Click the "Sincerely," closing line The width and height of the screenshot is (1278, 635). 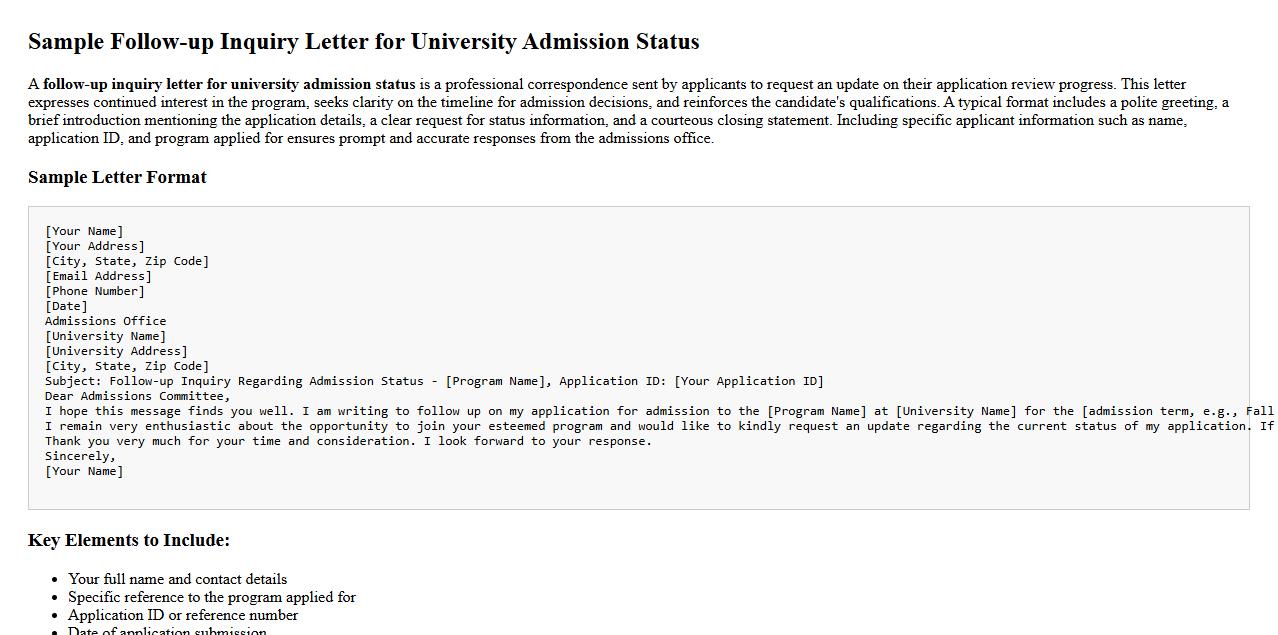(x=80, y=456)
